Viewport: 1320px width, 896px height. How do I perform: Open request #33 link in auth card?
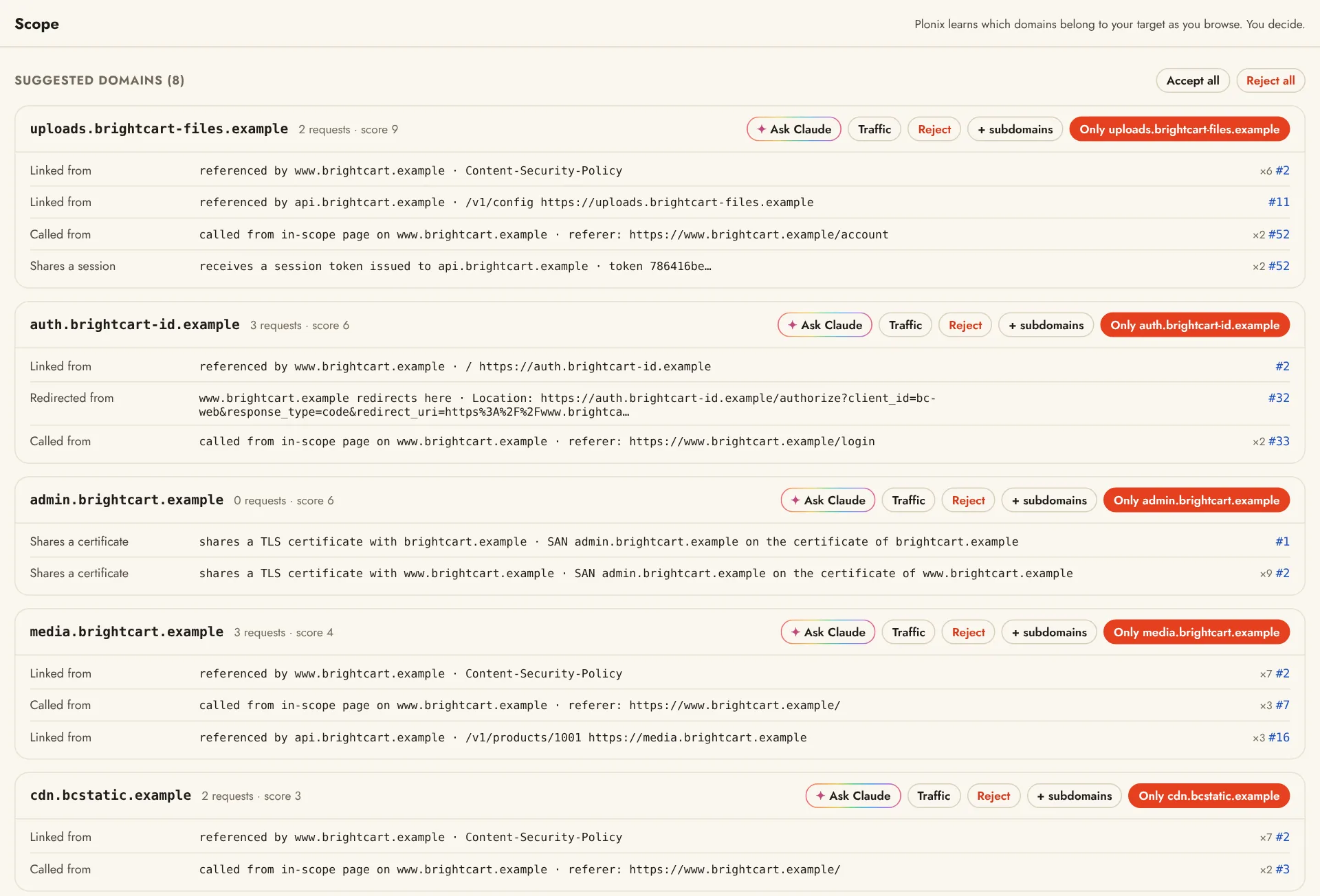pos(1279,441)
